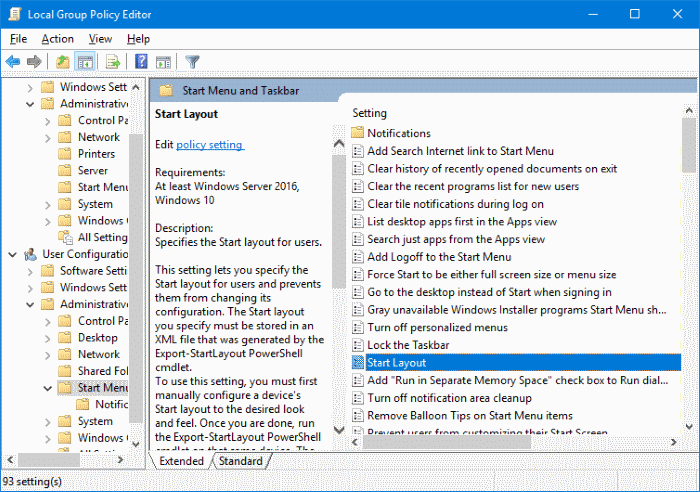
Task: Click the Server folder icon in the tree
Action: pos(65,170)
